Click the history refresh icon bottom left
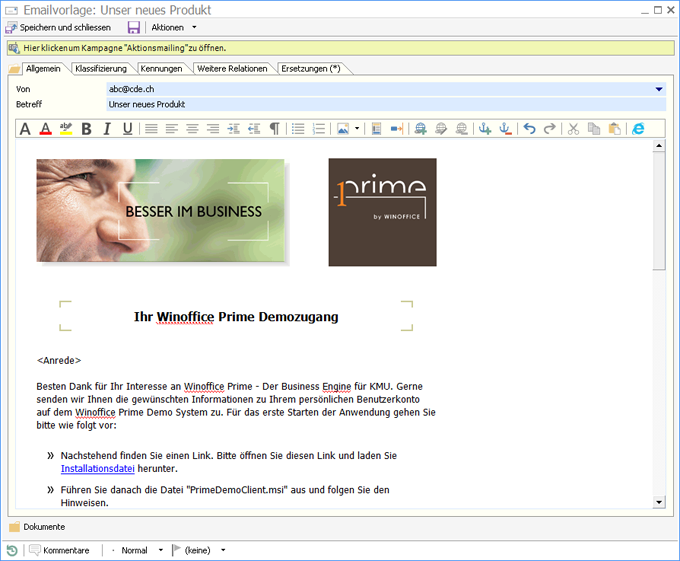 point(12,551)
